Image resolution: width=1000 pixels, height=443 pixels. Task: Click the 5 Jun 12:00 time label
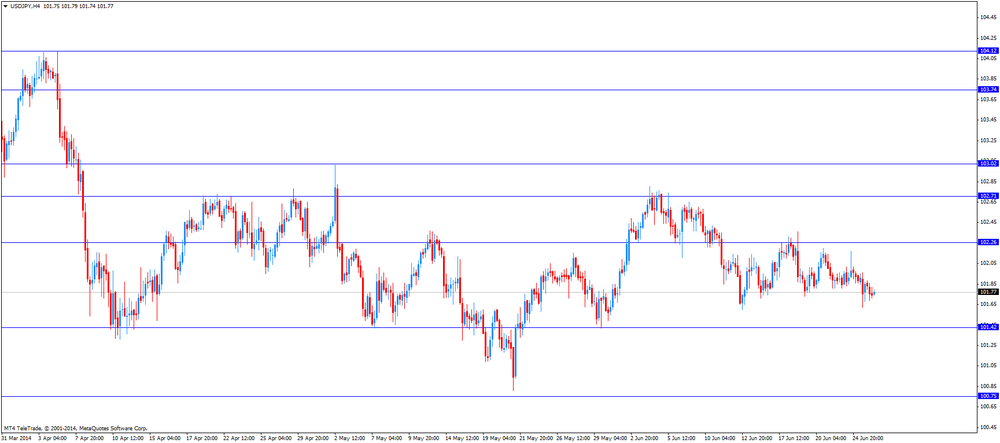(x=682, y=439)
